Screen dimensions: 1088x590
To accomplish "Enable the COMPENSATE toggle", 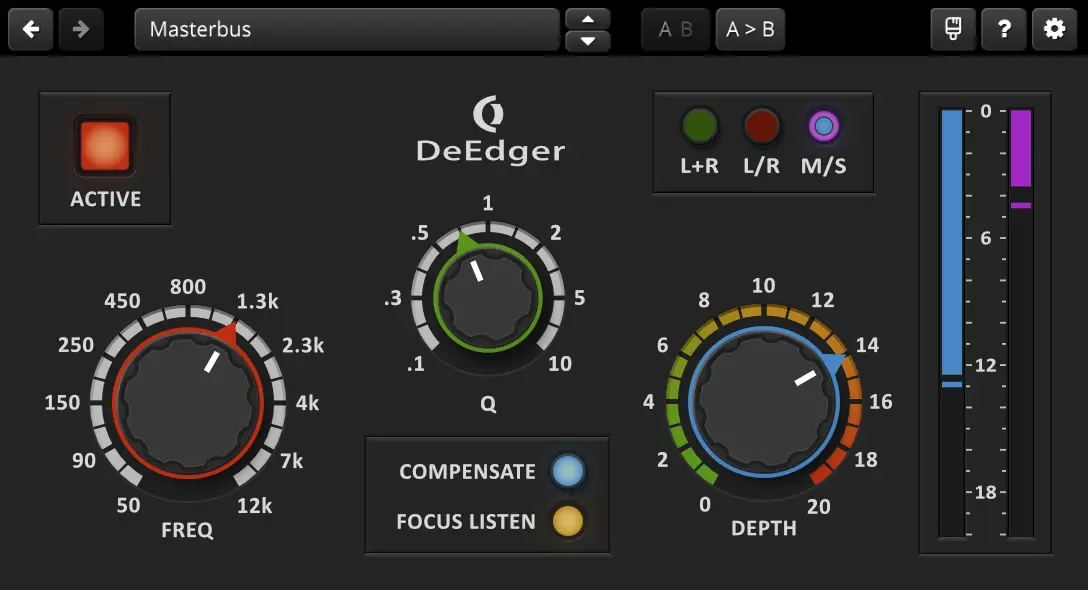I will click(568, 471).
